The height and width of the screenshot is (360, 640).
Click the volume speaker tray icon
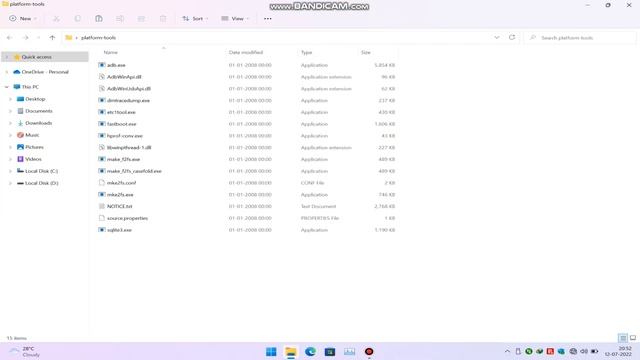pos(584,351)
